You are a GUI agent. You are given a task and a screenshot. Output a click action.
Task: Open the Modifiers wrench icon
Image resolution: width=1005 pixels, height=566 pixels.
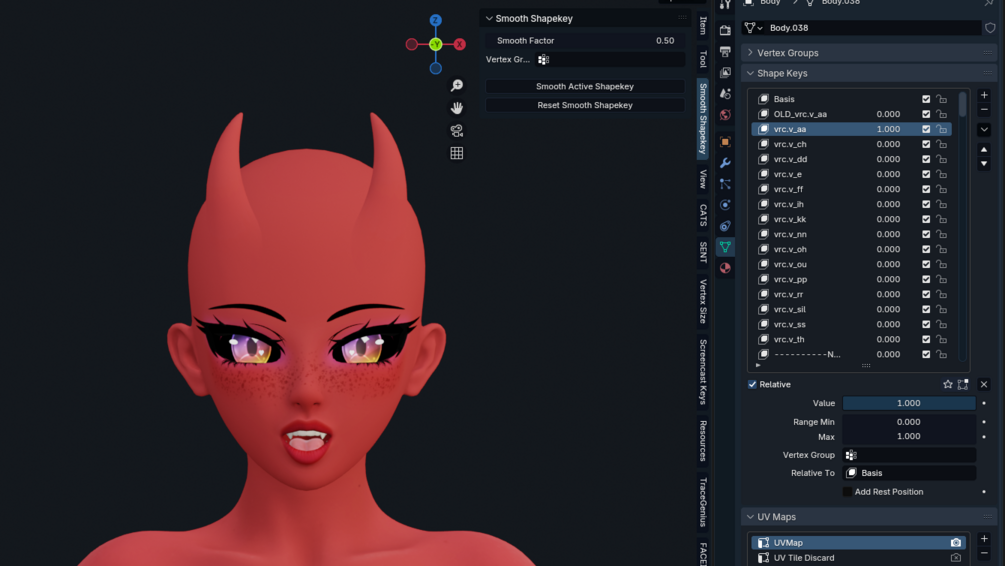tap(725, 163)
